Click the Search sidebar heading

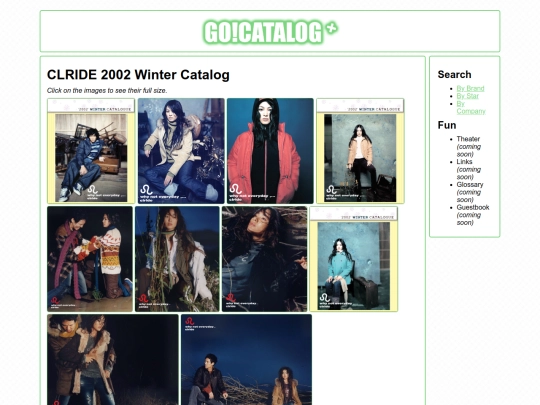pyautogui.click(x=454, y=75)
